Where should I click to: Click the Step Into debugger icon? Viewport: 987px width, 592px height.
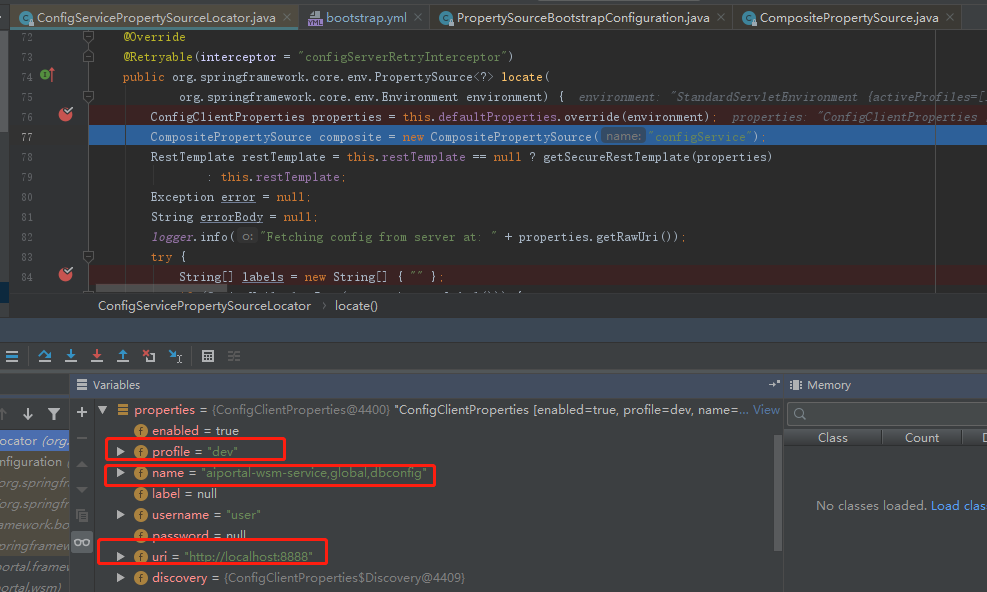[71, 356]
